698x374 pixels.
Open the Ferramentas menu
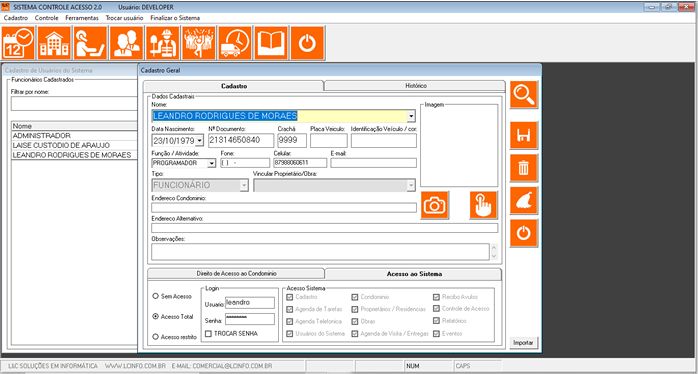(82, 18)
